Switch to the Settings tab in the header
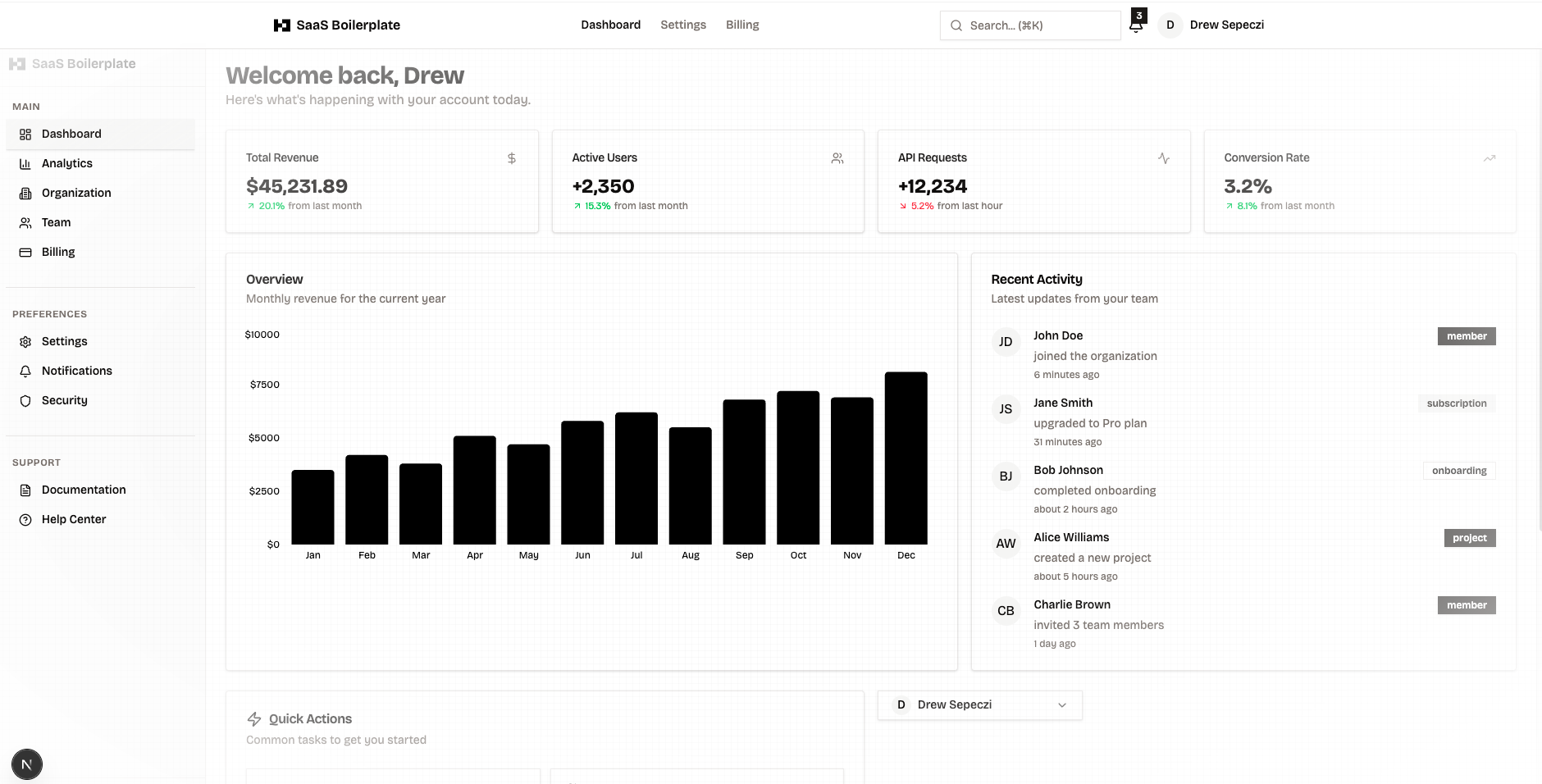The height and width of the screenshot is (784, 1542). [682, 25]
